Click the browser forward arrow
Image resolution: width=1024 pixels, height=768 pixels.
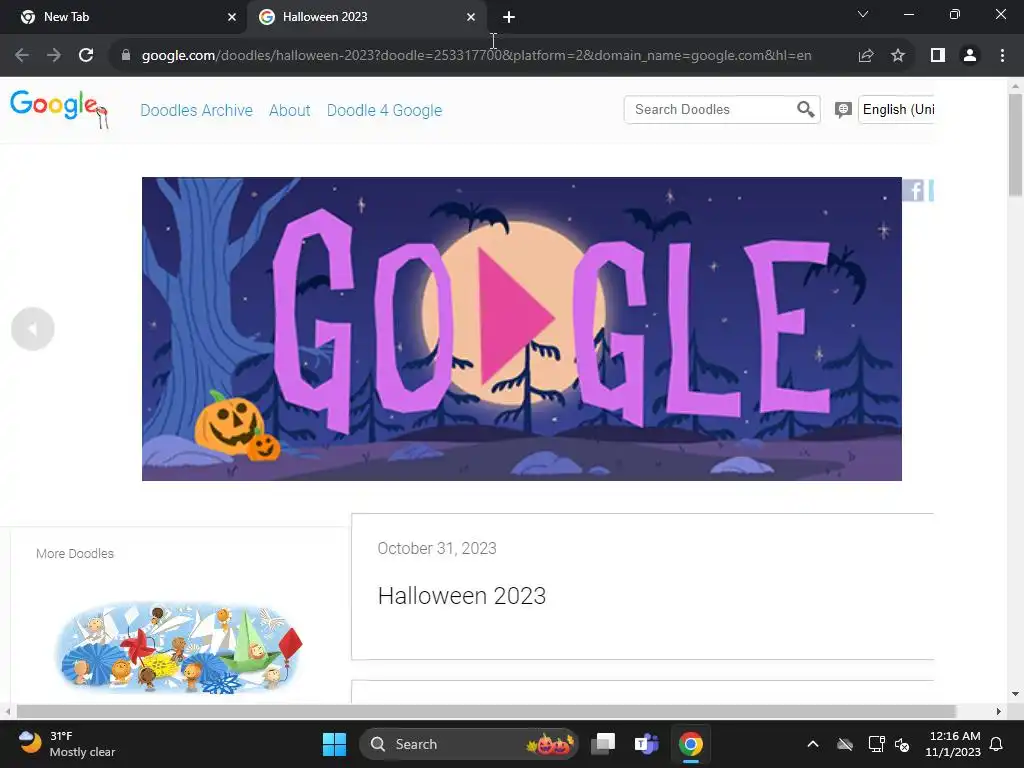coord(54,56)
